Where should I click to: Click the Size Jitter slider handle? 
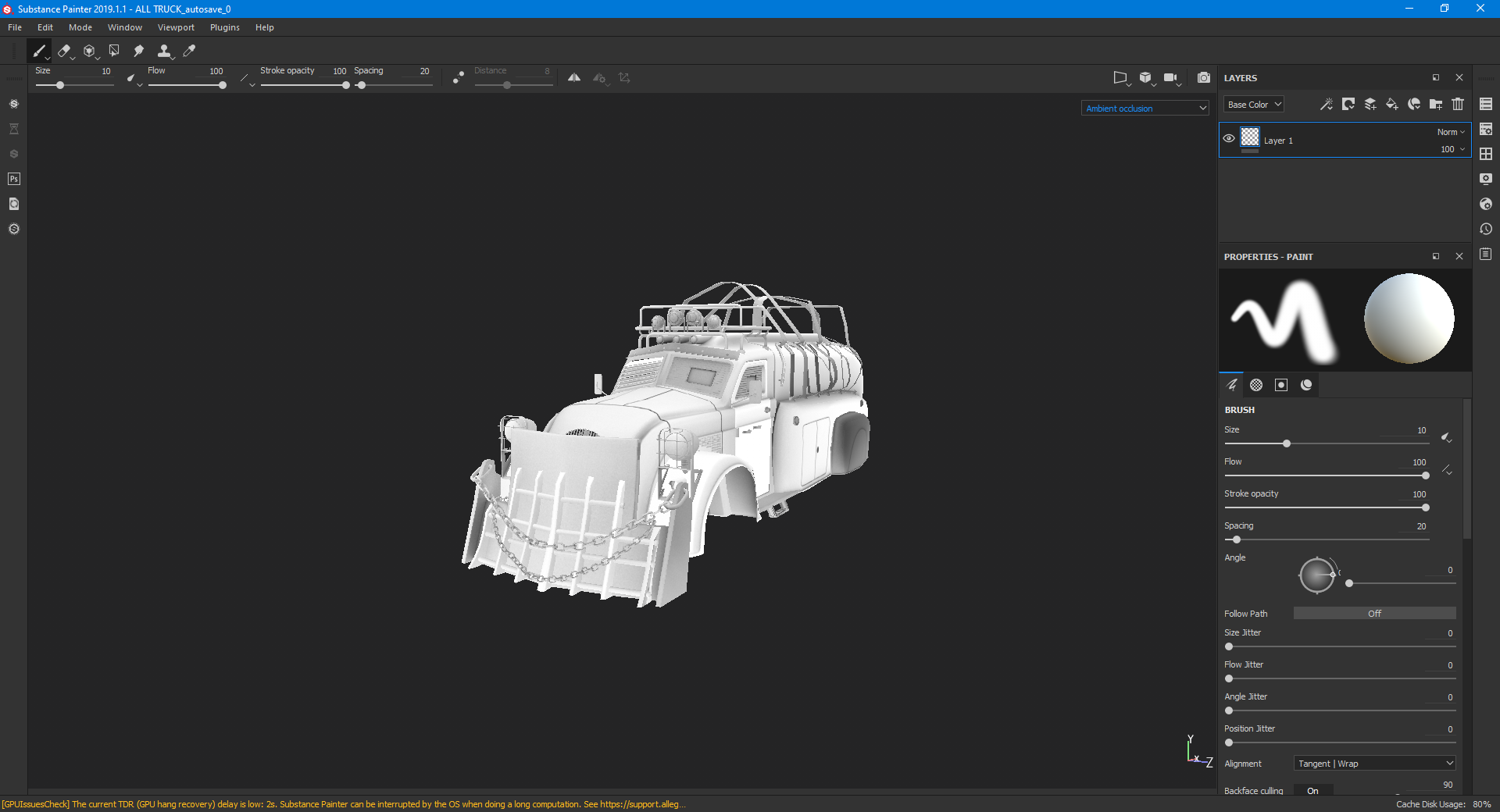(x=1229, y=646)
